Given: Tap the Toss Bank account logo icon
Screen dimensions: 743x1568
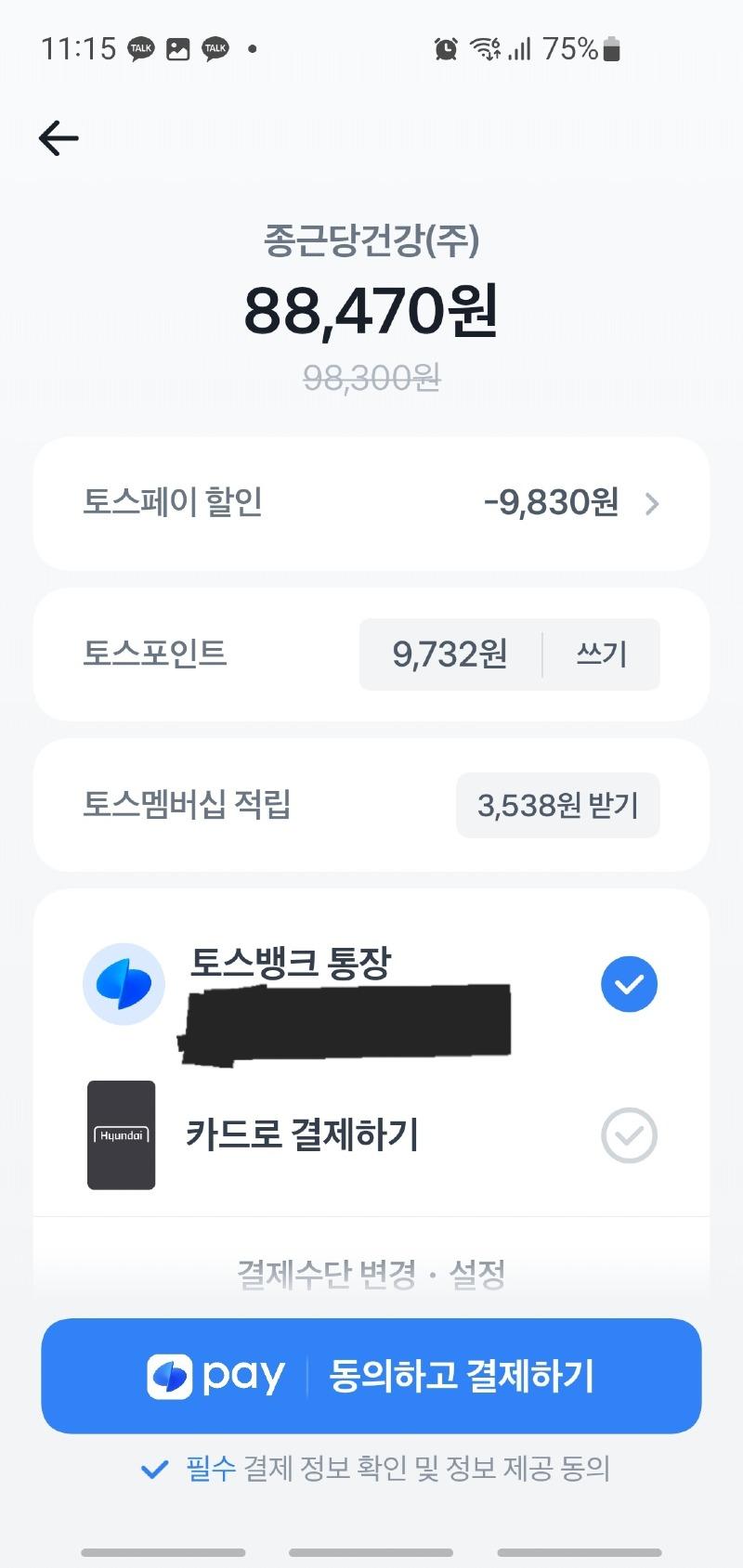Looking at the screenshot, I should (124, 984).
